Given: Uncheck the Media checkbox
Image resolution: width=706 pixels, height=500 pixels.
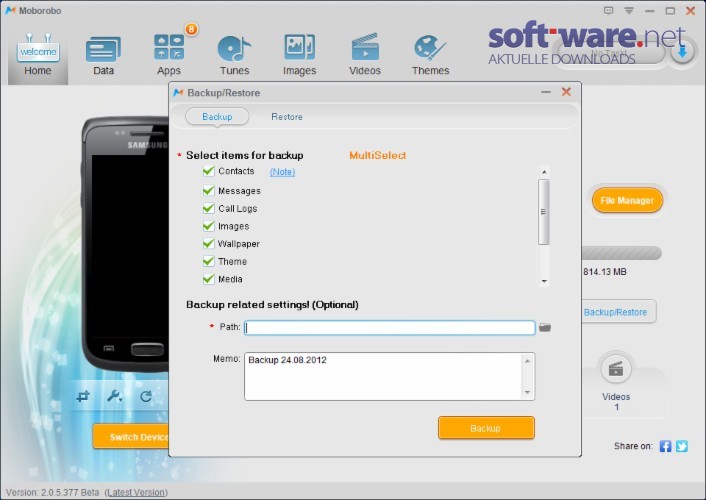Looking at the screenshot, I should tap(208, 279).
